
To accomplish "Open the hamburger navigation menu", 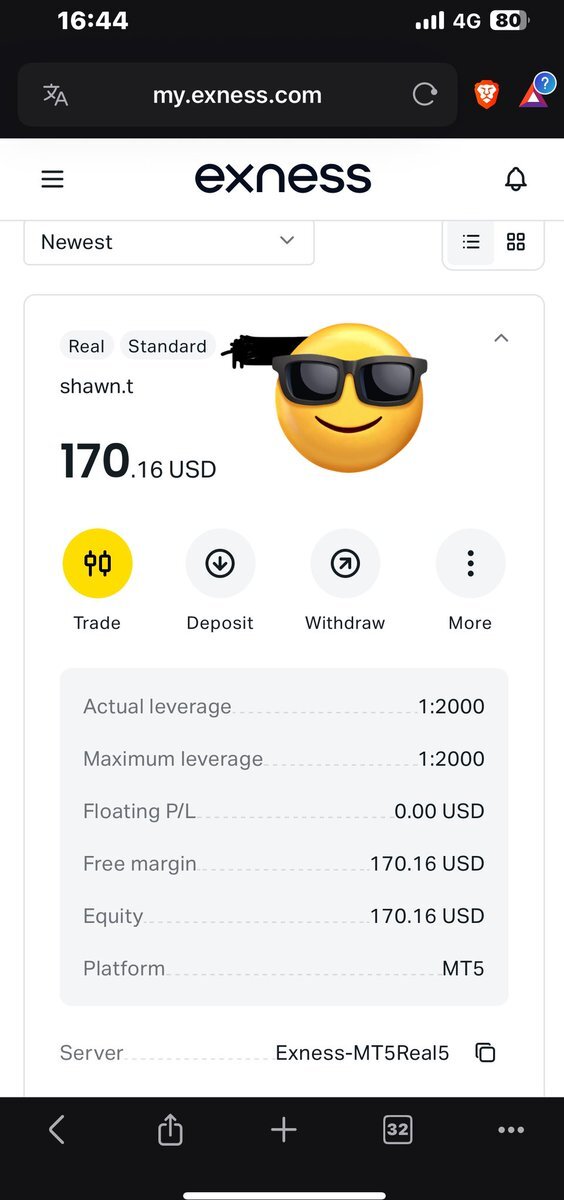I will pyautogui.click(x=52, y=179).
